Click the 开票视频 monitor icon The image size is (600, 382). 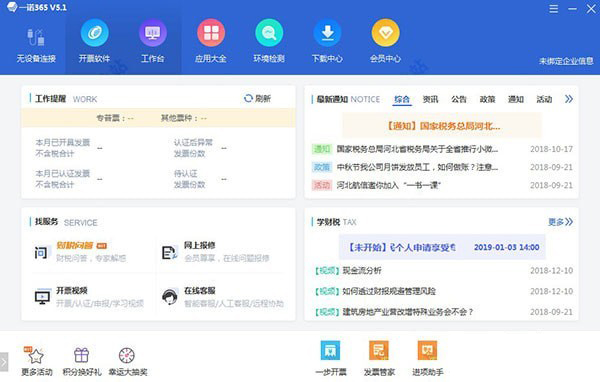pyautogui.click(x=42, y=297)
